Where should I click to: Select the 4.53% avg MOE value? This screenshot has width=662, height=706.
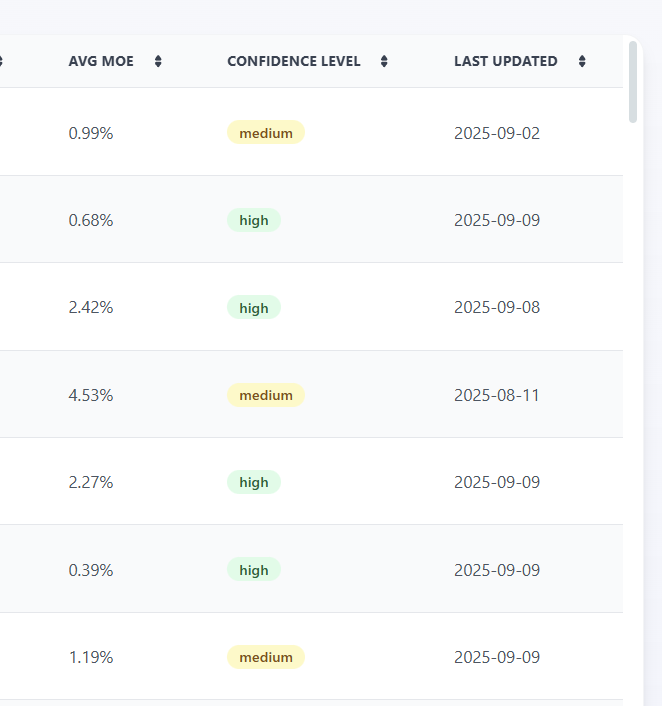(x=91, y=395)
